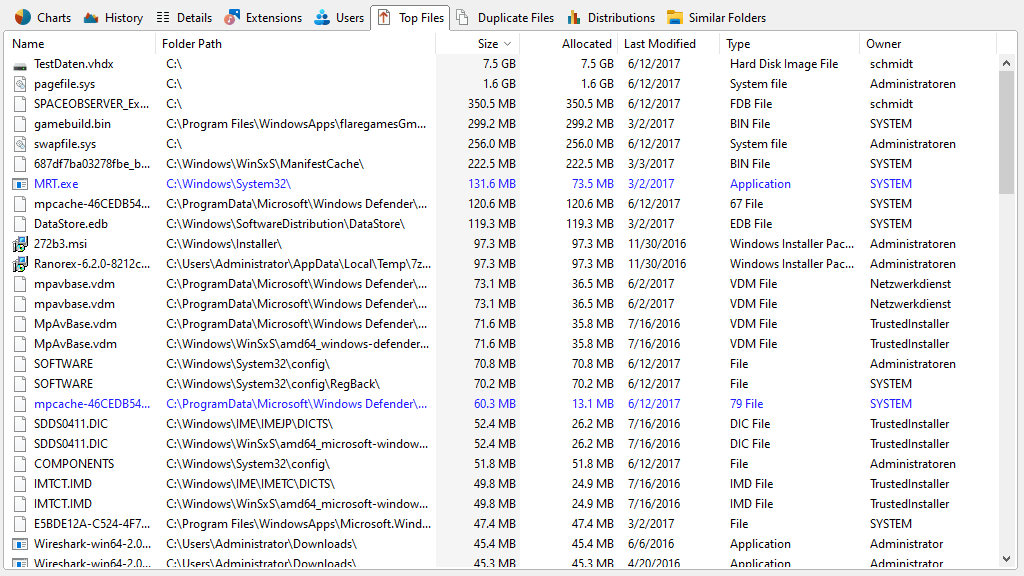
Task: Switch to the Details tab
Action: [x=185, y=17]
